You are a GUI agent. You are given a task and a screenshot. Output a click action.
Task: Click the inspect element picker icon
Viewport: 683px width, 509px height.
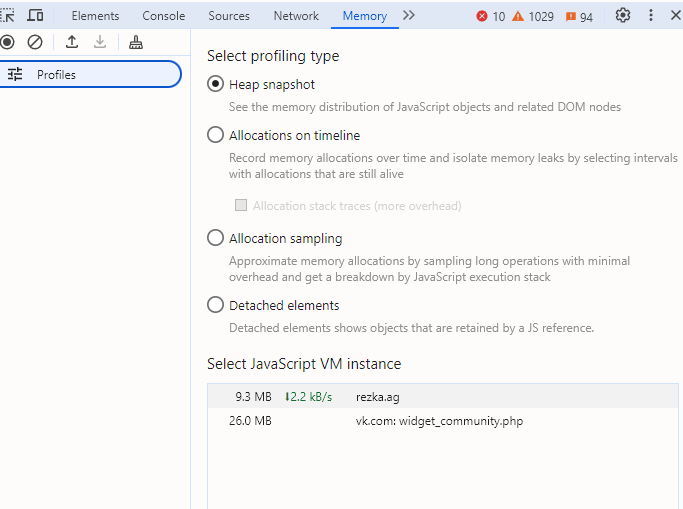(x=7, y=16)
